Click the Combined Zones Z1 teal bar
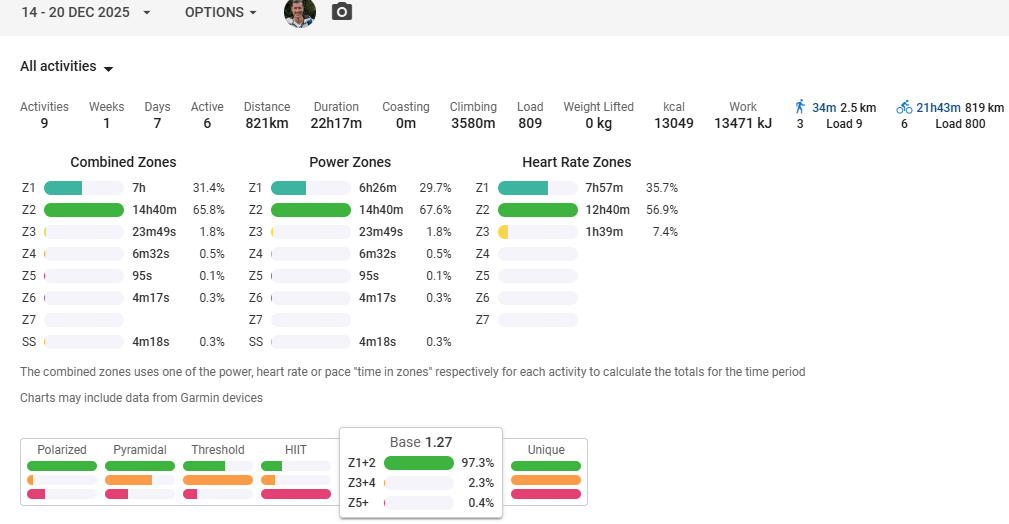The height and width of the screenshot is (524, 1009). (x=63, y=188)
